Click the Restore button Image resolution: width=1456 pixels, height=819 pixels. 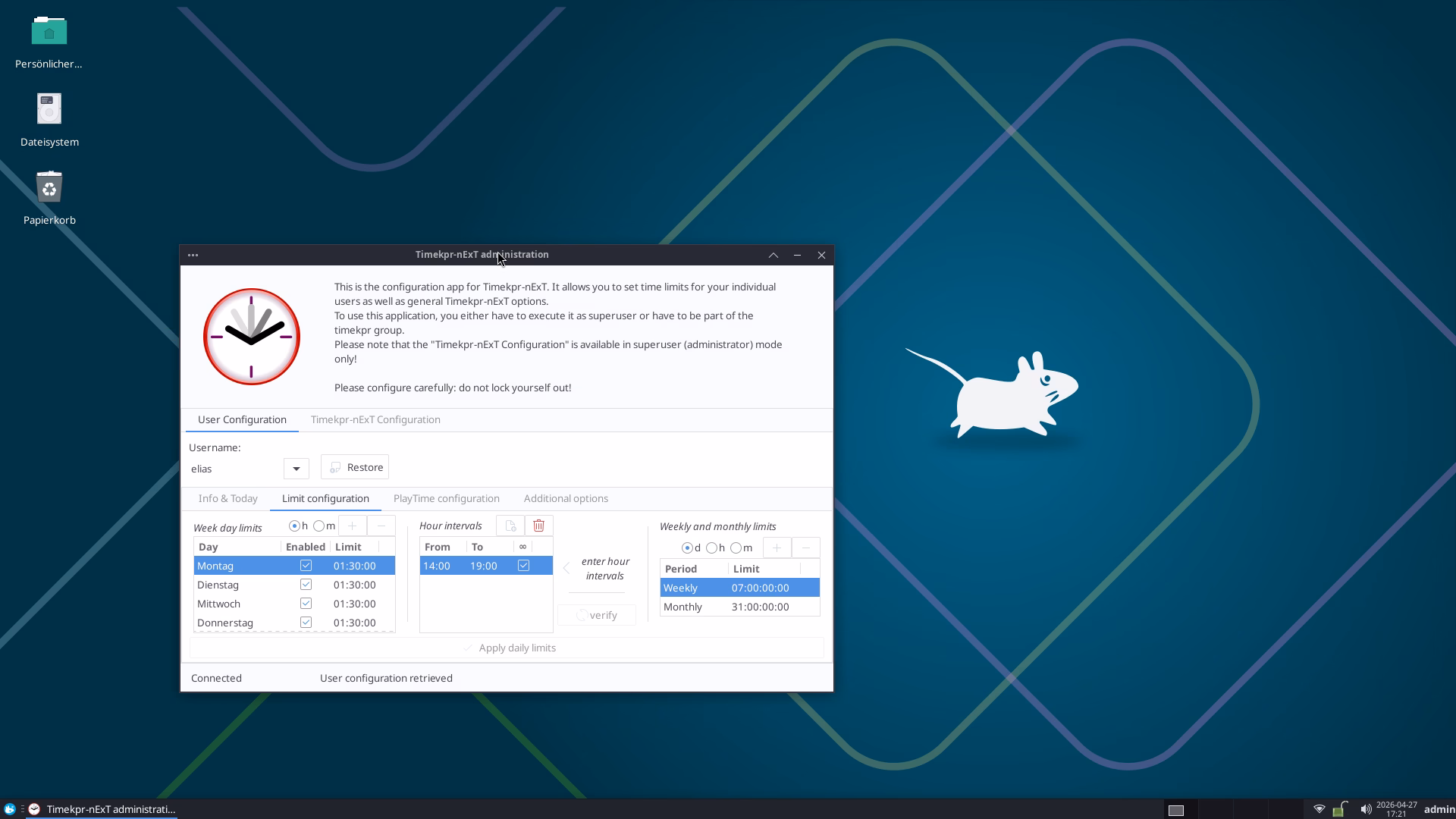(355, 467)
